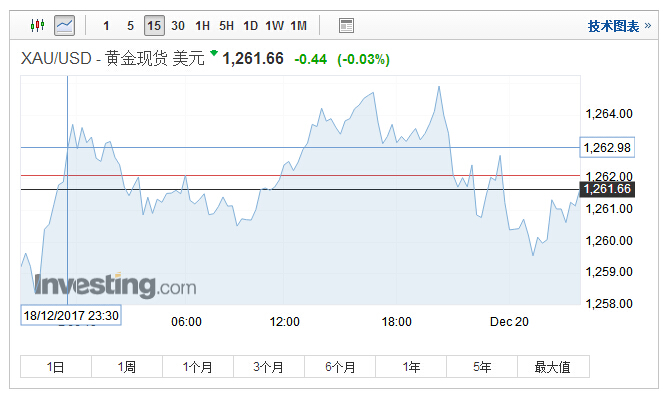Select the 1个月 range tab
This screenshot has height=397, width=663.
[198, 367]
